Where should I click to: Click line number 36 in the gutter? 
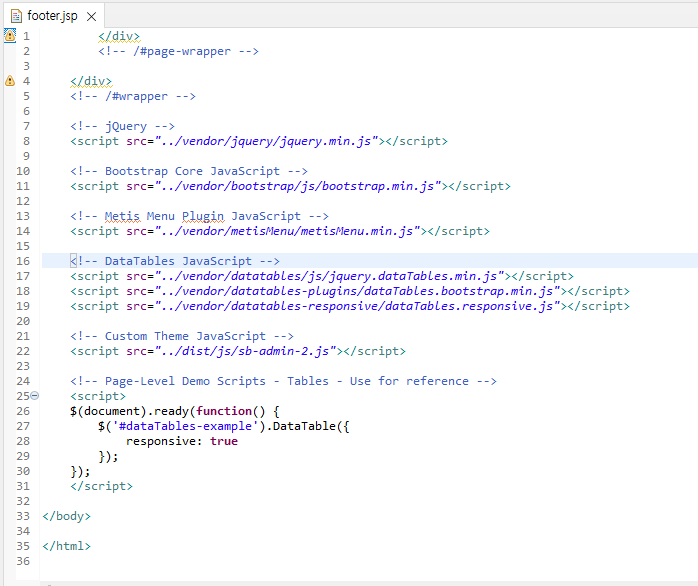[x=23, y=561]
